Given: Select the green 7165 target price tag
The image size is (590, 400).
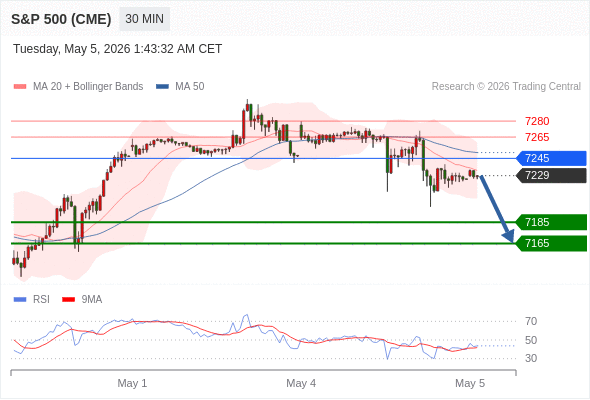Looking at the screenshot, I should pos(551,243).
